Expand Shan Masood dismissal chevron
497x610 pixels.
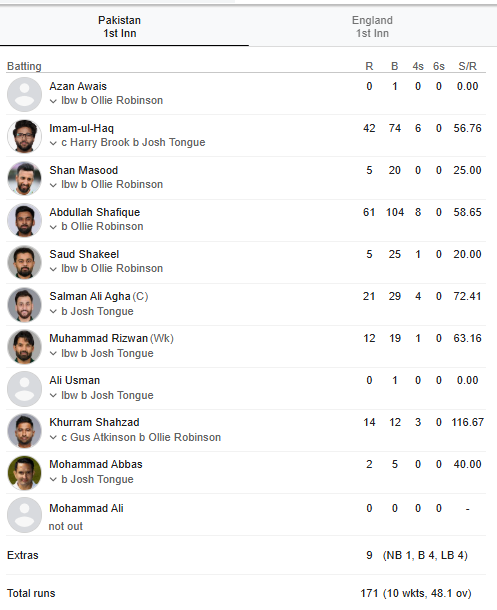pyautogui.click(x=53, y=185)
